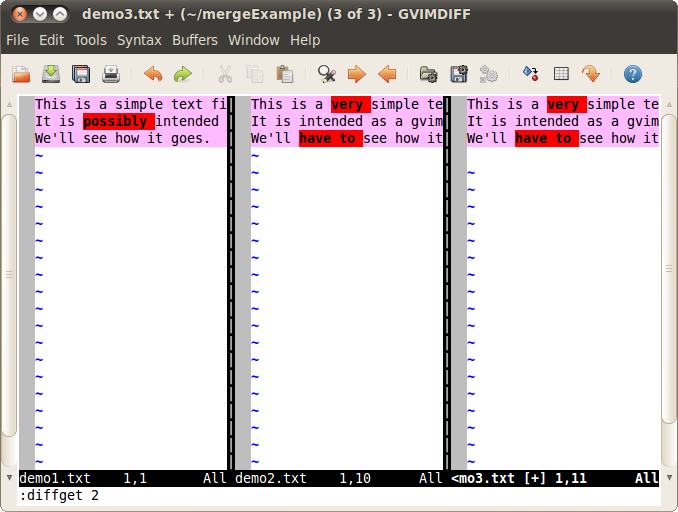Click the right scrollbar down arrow
The image size is (678, 512).
coord(669,477)
